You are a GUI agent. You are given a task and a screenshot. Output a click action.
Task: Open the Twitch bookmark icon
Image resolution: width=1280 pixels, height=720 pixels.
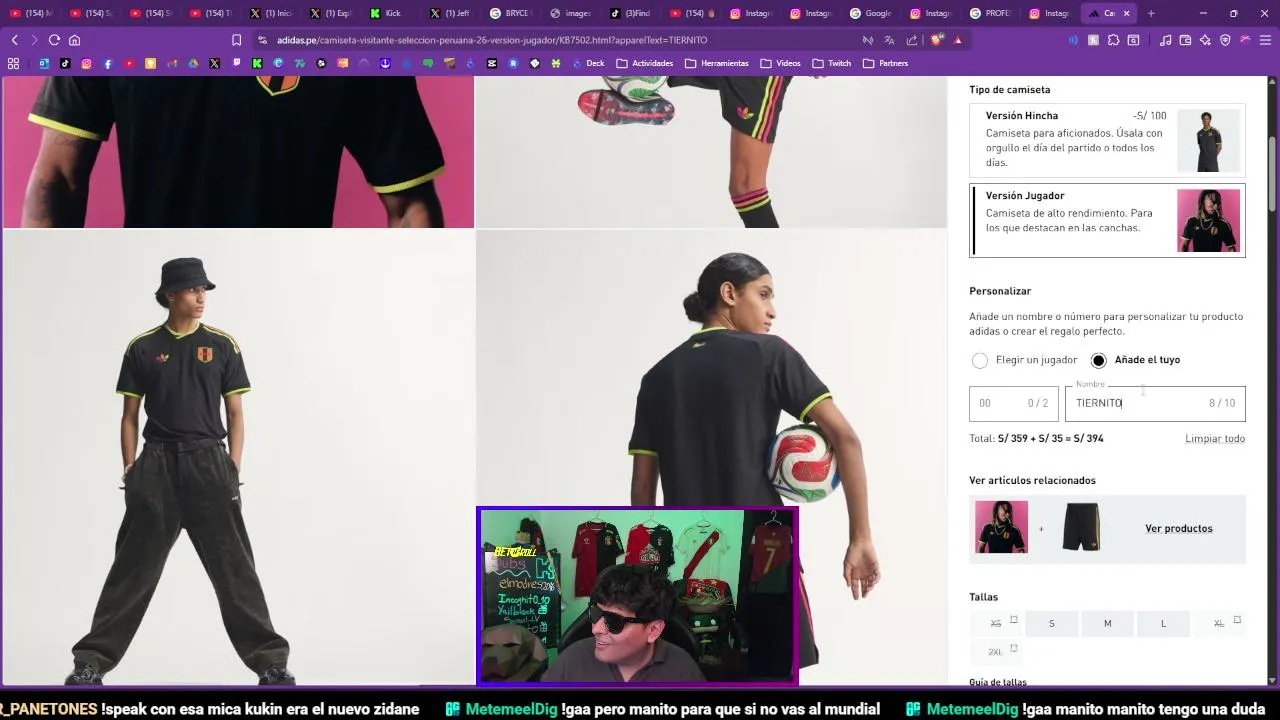tap(236, 63)
